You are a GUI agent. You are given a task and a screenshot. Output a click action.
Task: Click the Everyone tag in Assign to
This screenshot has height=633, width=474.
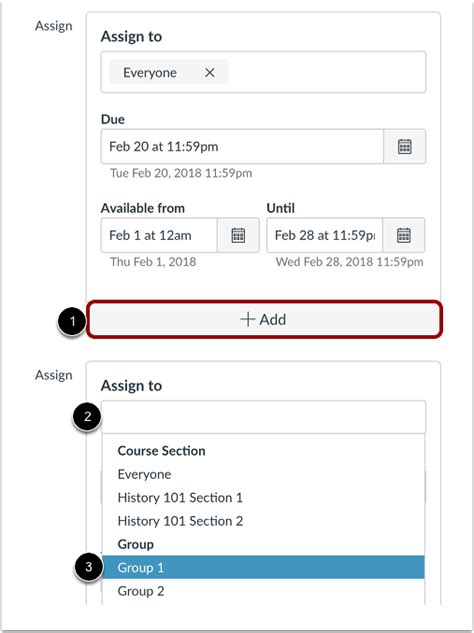[x=150, y=73]
